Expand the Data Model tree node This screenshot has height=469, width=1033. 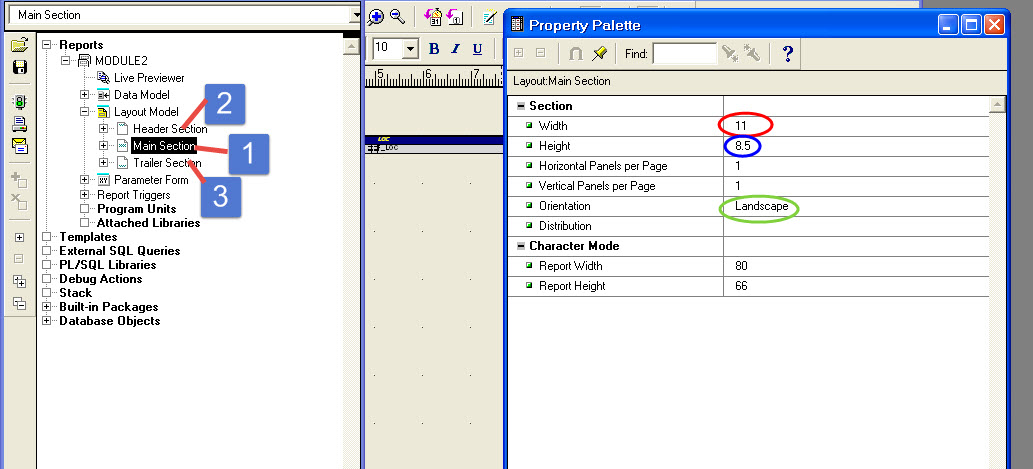[x=86, y=95]
